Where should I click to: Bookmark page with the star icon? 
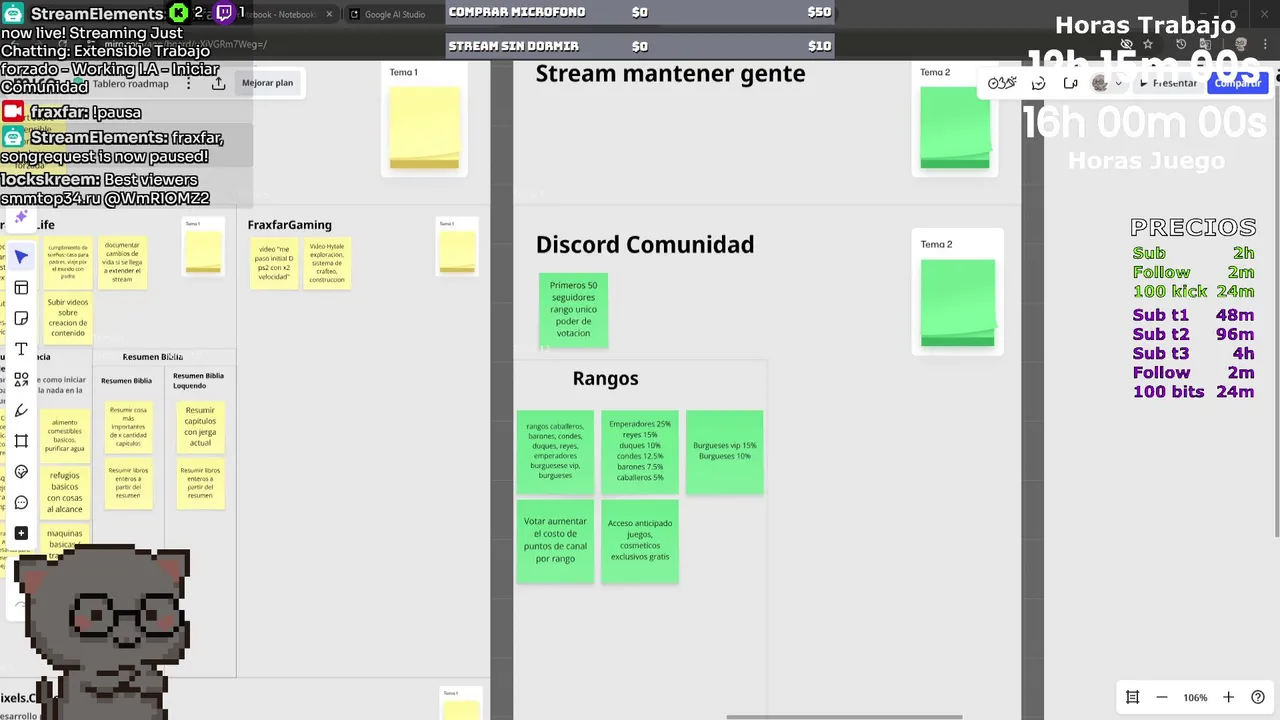pos(1148,44)
